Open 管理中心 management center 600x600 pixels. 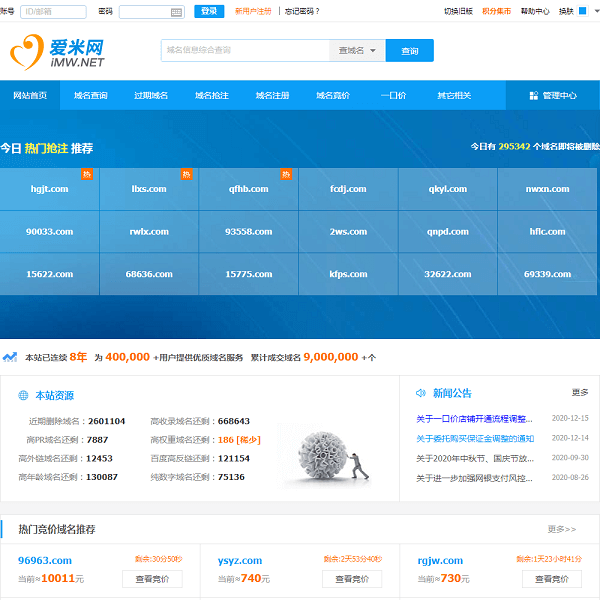tap(553, 95)
